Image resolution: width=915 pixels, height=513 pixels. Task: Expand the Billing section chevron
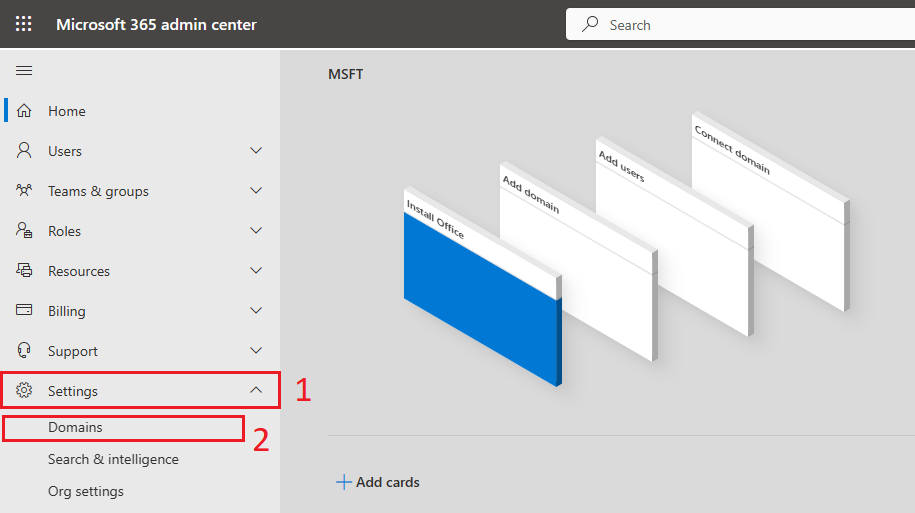pos(256,310)
